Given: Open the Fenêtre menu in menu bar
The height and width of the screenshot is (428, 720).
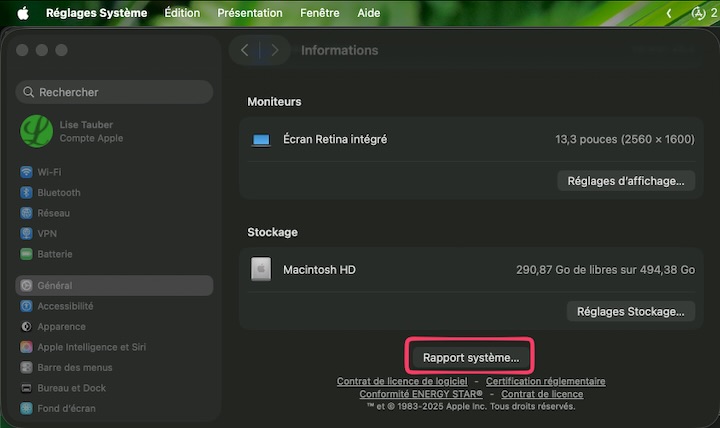Looking at the screenshot, I should pyautogui.click(x=319, y=13).
